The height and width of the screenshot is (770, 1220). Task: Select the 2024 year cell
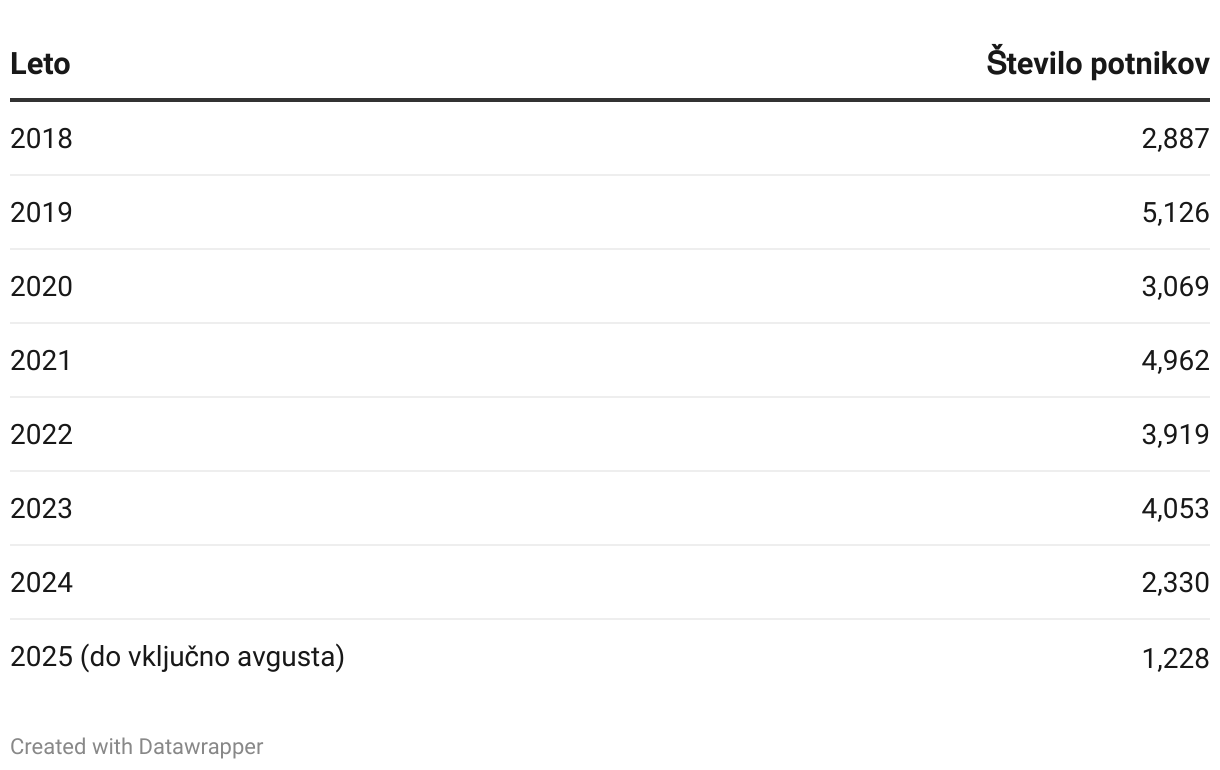pyautogui.click(x=41, y=582)
